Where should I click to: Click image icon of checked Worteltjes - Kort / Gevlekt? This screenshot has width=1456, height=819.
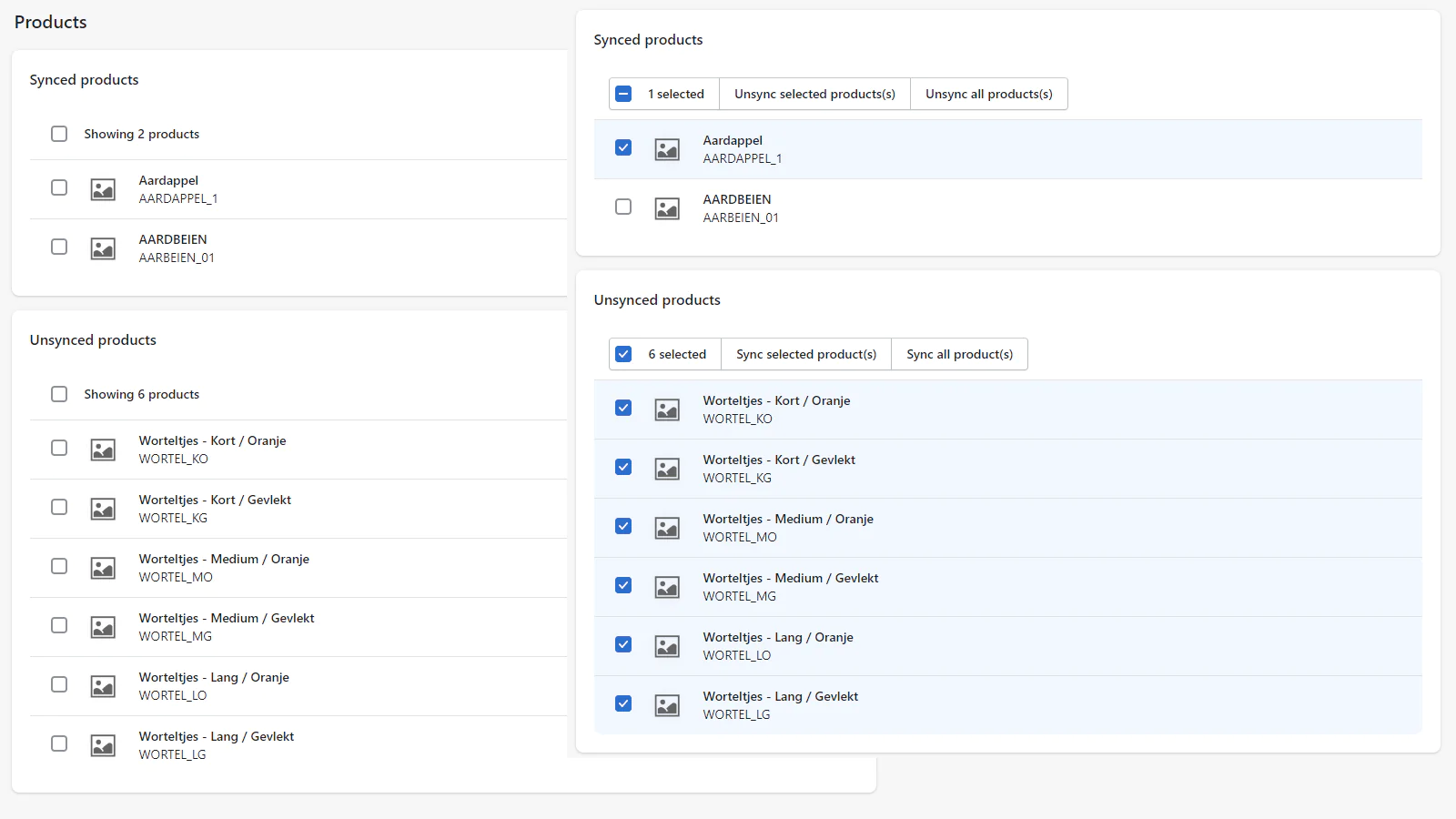click(x=667, y=469)
